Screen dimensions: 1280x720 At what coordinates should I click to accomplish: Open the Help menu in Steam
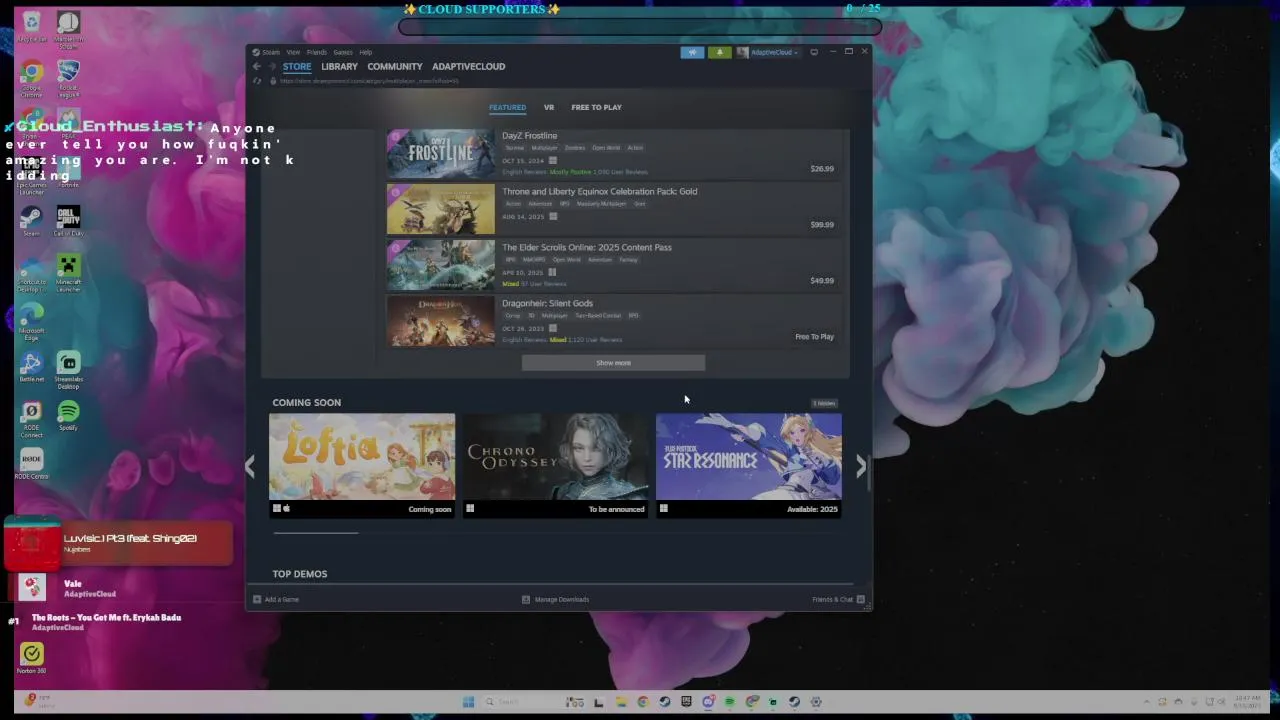366,52
